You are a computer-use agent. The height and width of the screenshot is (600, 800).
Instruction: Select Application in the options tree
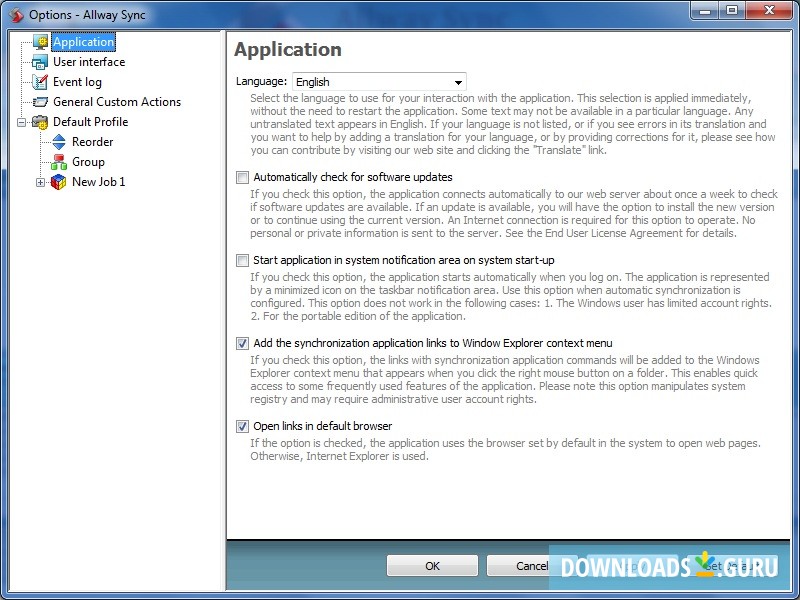coord(84,42)
